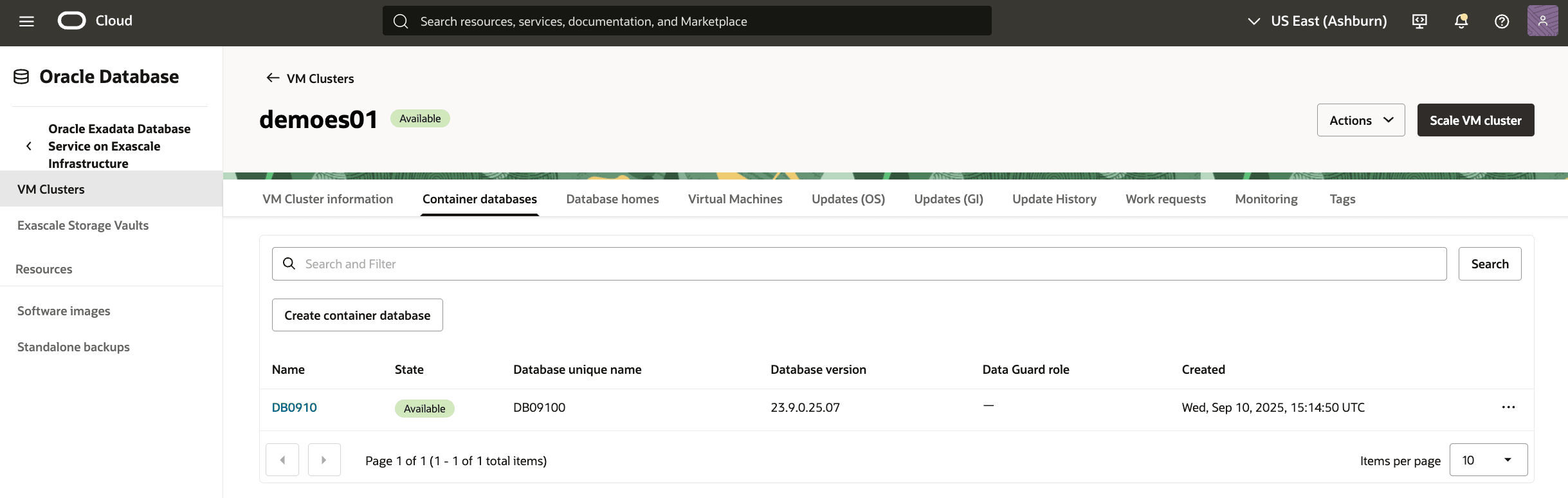Open Exascale Storage Vaults in sidebar
The width and height of the screenshot is (1568, 498).
click(83, 225)
